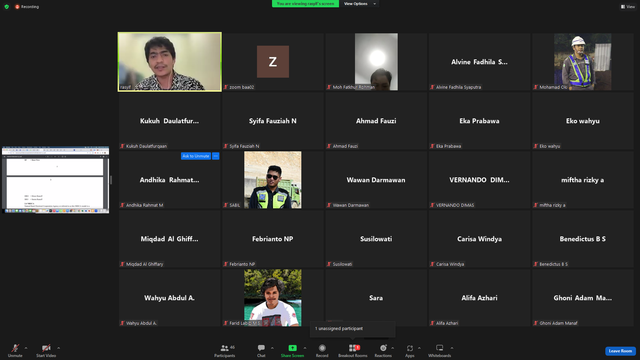Viewport: 640px width, 360px height.
Task: Click the muted mic icon on Carisa Windya tile
Action: point(432,264)
